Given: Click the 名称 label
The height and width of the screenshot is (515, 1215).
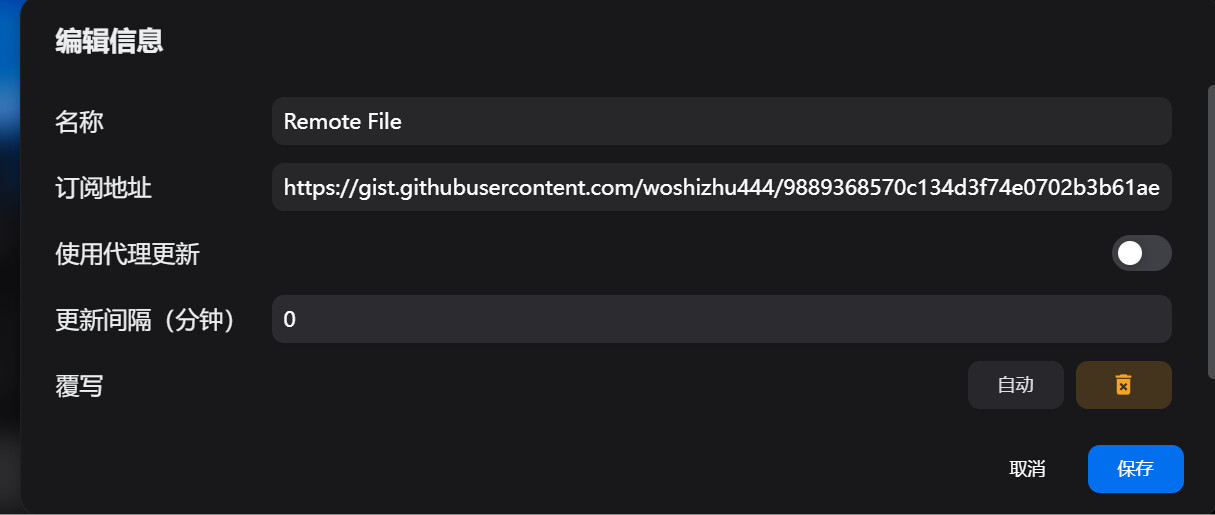Looking at the screenshot, I should pyautogui.click(x=79, y=122).
